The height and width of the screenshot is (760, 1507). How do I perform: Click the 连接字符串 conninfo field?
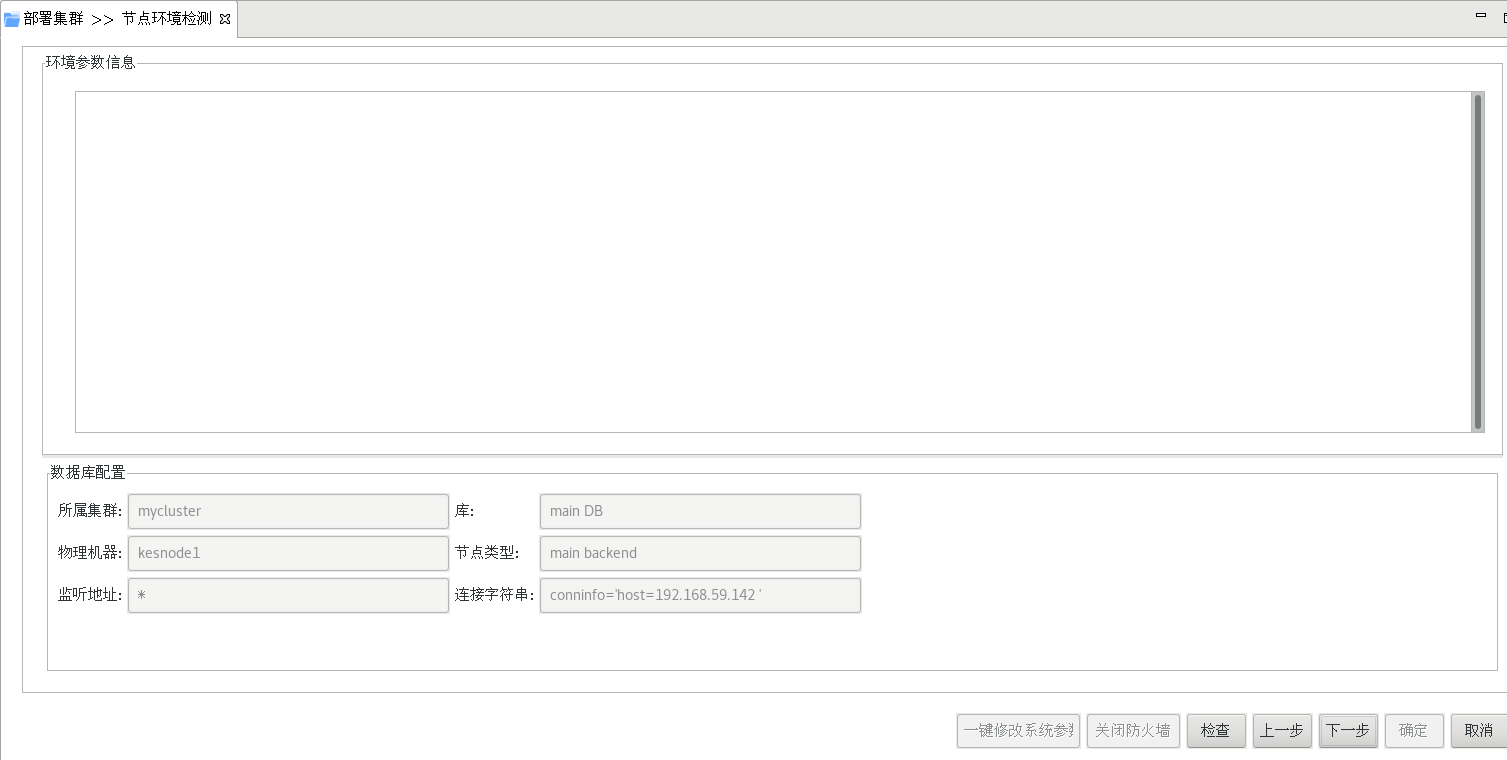click(x=699, y=595)
